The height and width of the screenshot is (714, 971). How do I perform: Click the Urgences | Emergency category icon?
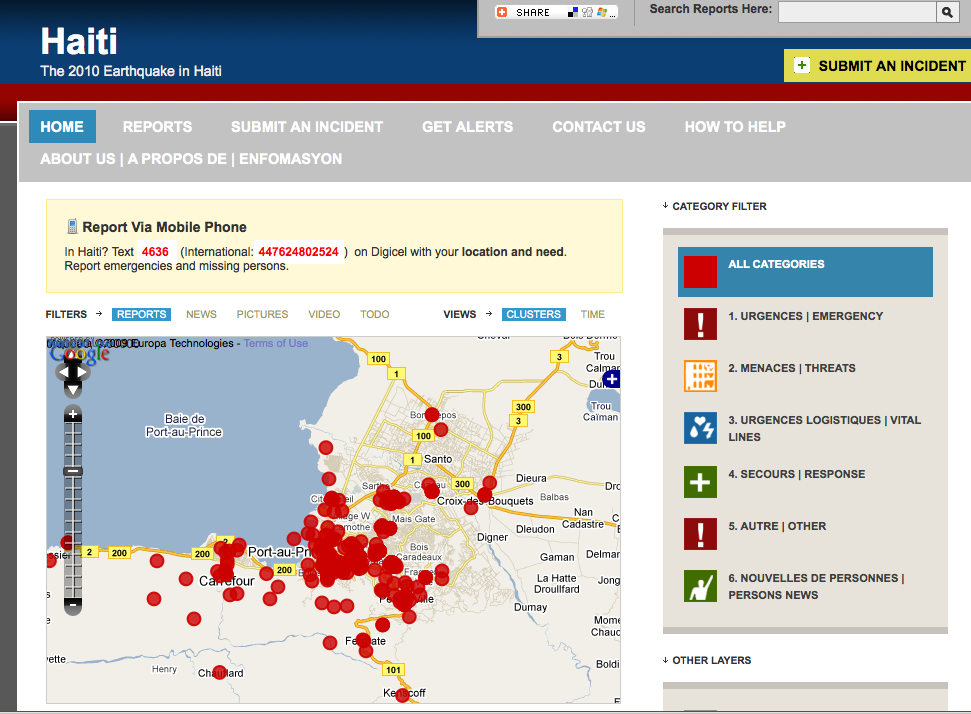coord(700,324)
